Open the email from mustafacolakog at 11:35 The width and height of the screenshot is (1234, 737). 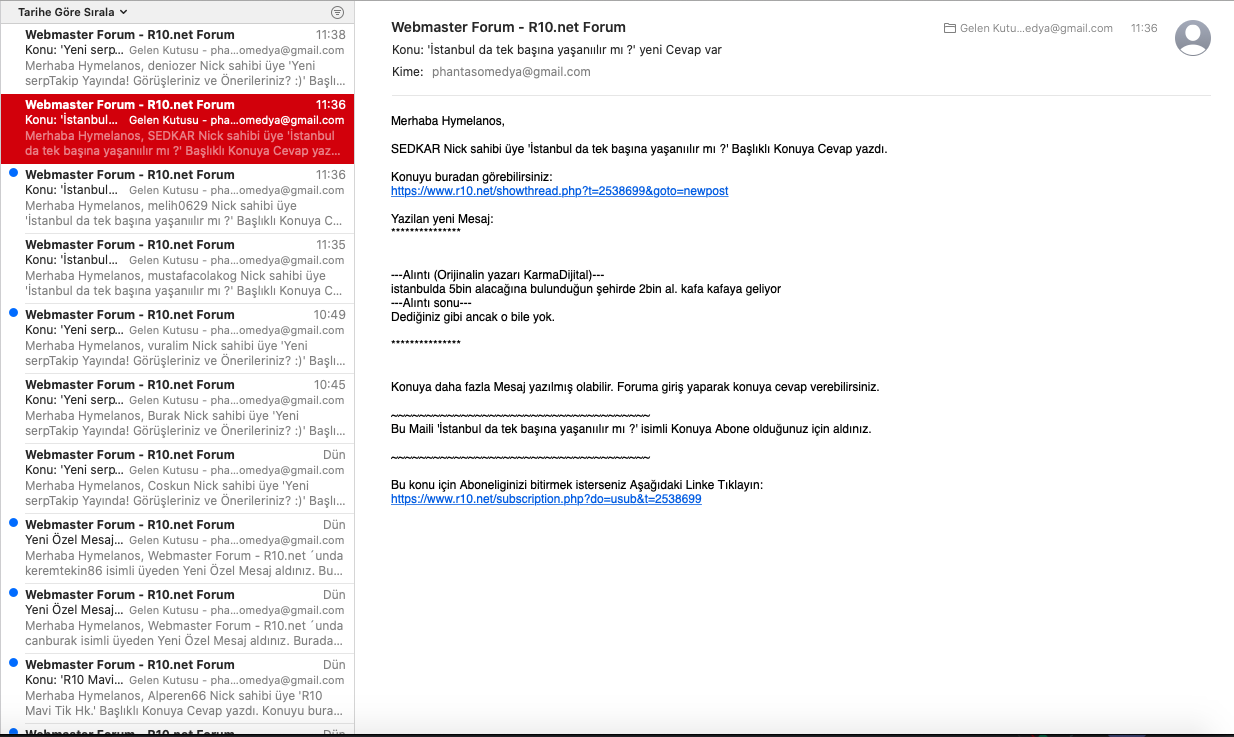[177, 268]
